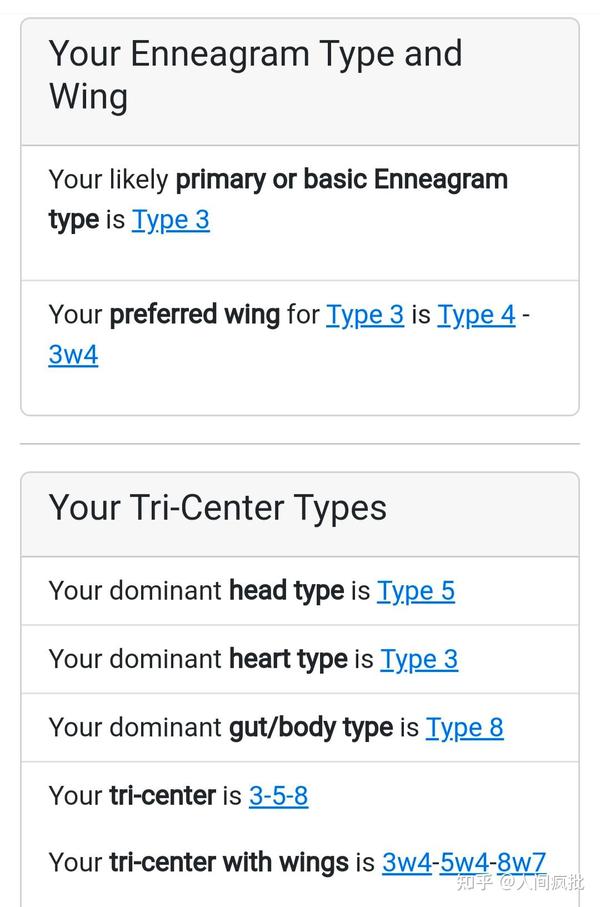Click the bold 'gut/body type' text

pos(311,727)
